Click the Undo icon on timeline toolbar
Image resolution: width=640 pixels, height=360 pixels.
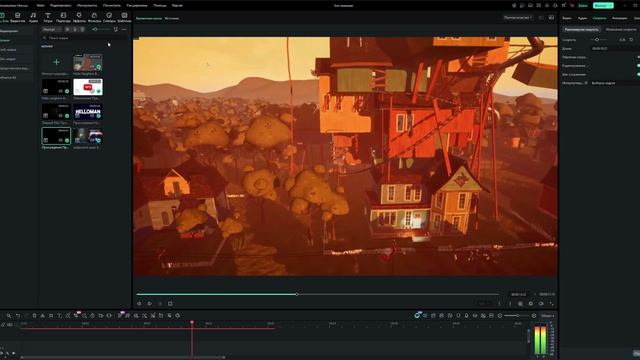(18, 316)
